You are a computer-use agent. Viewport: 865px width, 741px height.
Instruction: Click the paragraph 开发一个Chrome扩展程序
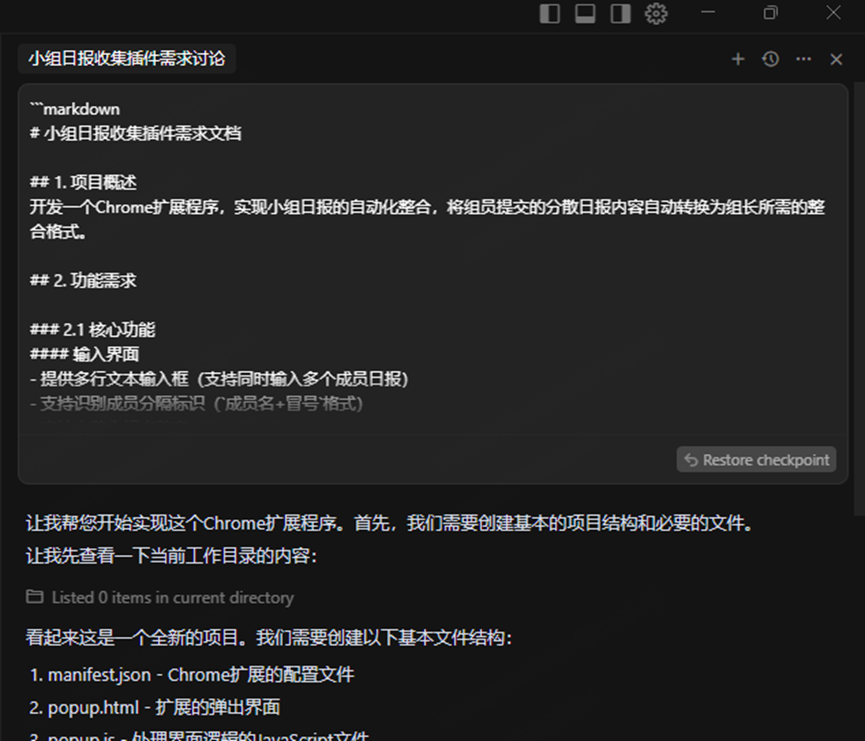[428, 219]
